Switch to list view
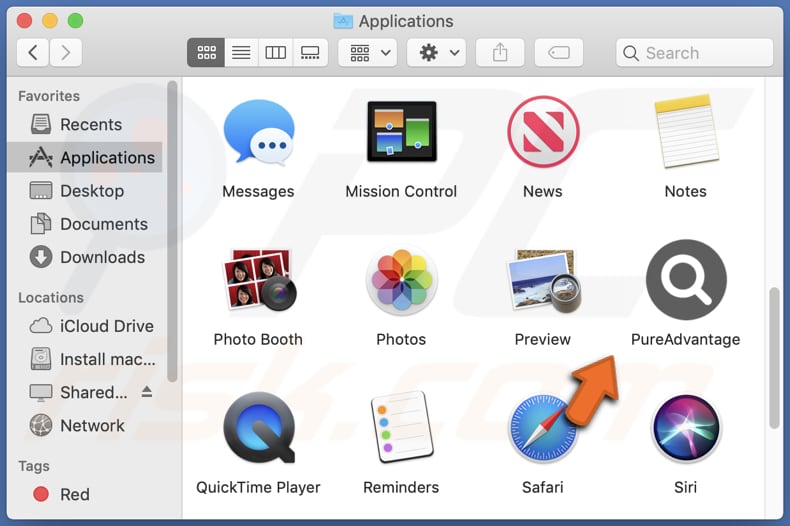 pyautogui.click(x=241, y=52)
